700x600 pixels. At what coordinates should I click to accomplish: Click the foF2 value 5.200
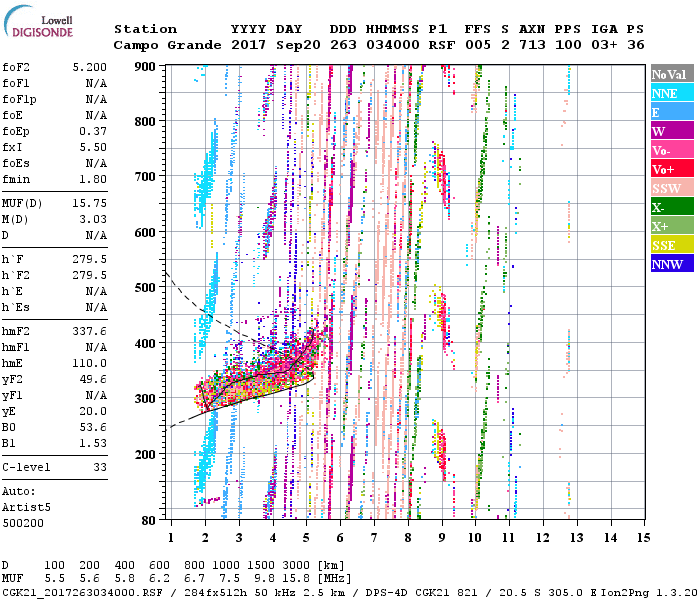coord(89,66)
